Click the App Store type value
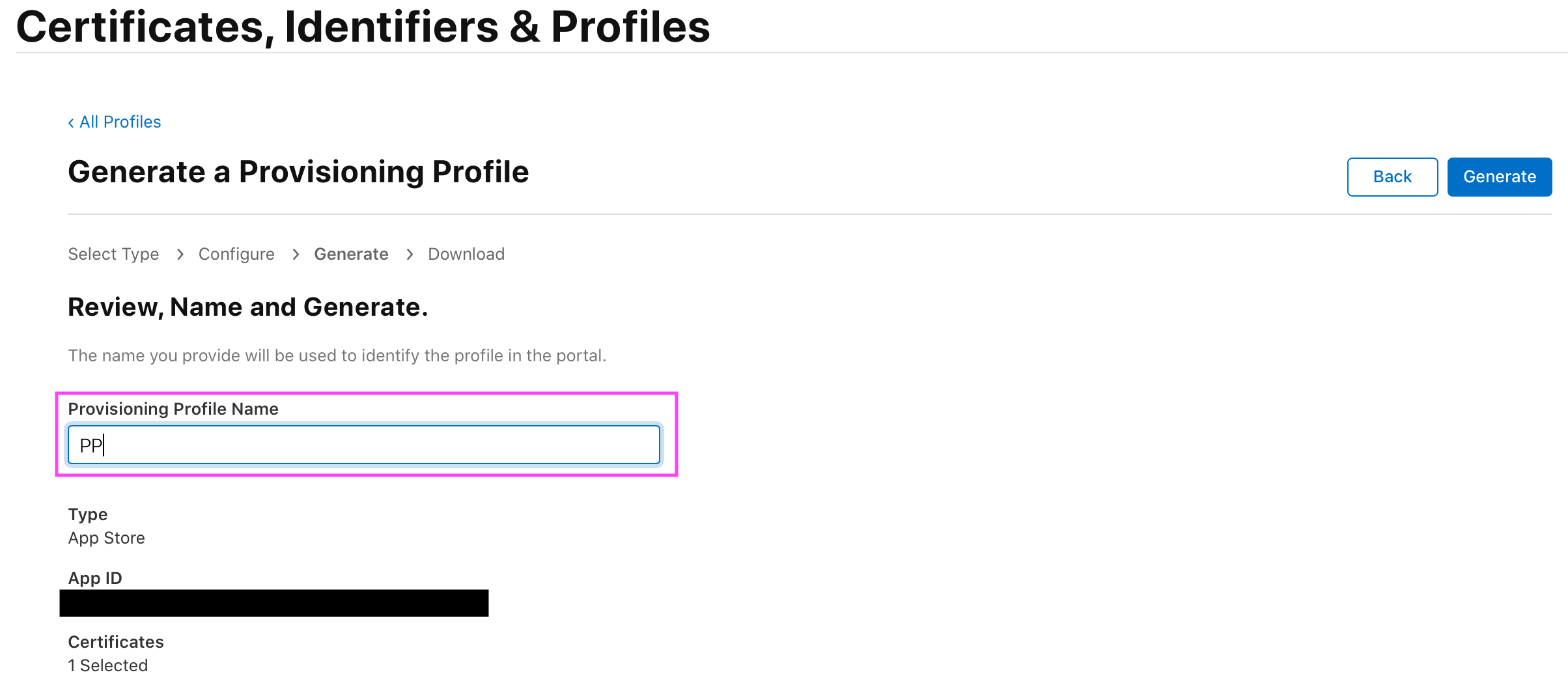Viewport: 1568px width, 694px height. click(107, 538)
